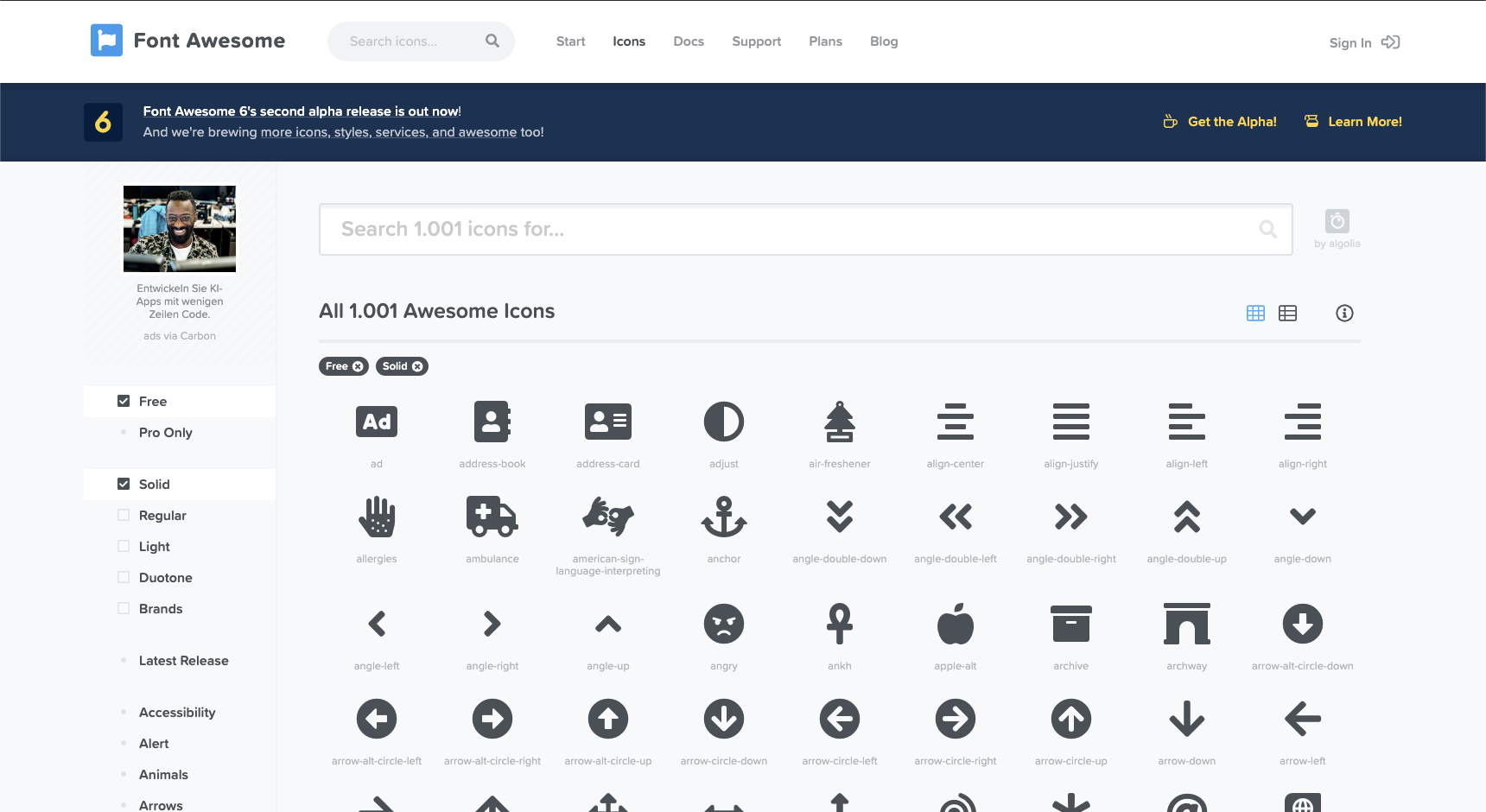
Task: Filter by Latest Release
Action: tap(183, 660)
